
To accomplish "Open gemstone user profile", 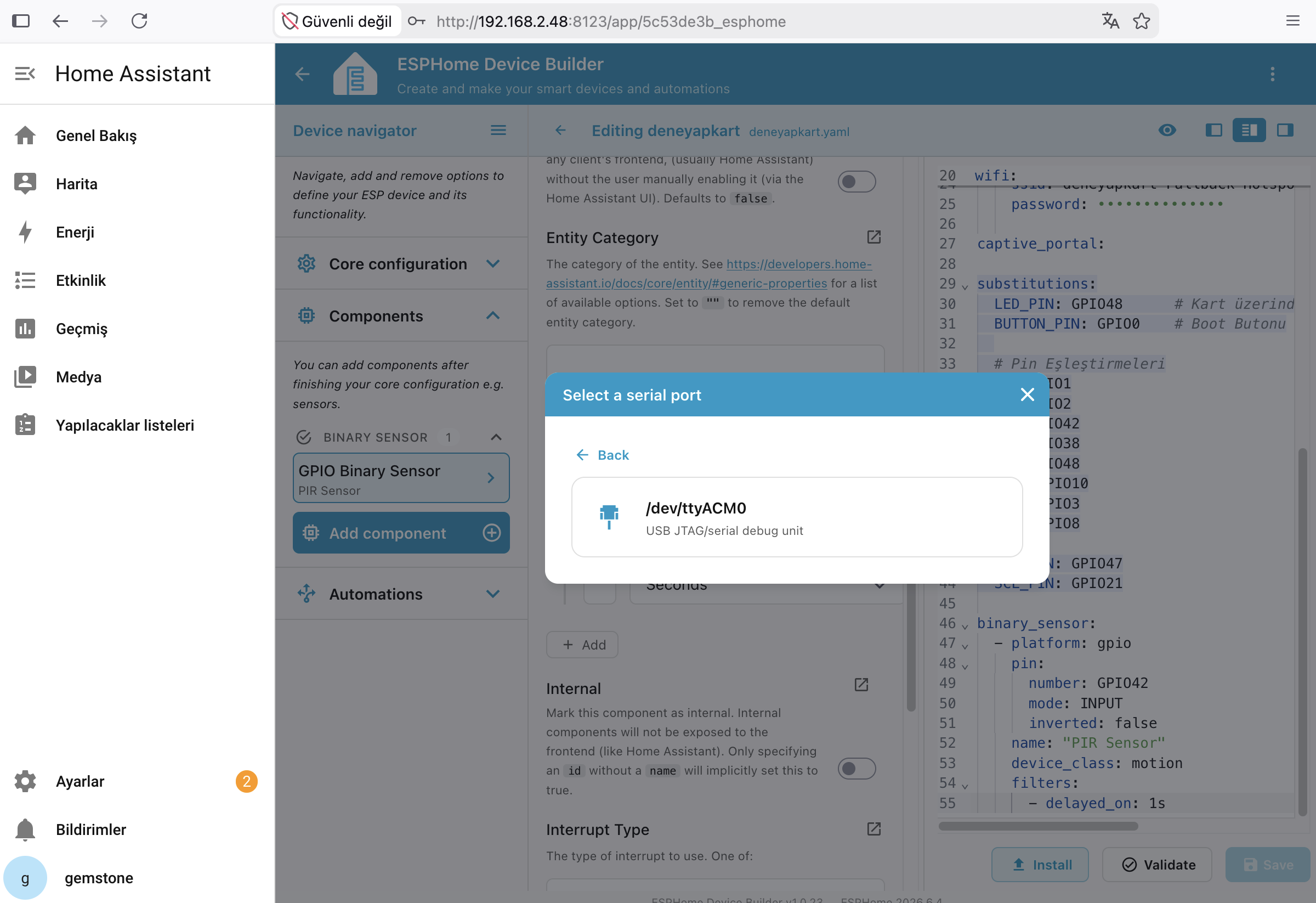I will click(x=137, y=878).
